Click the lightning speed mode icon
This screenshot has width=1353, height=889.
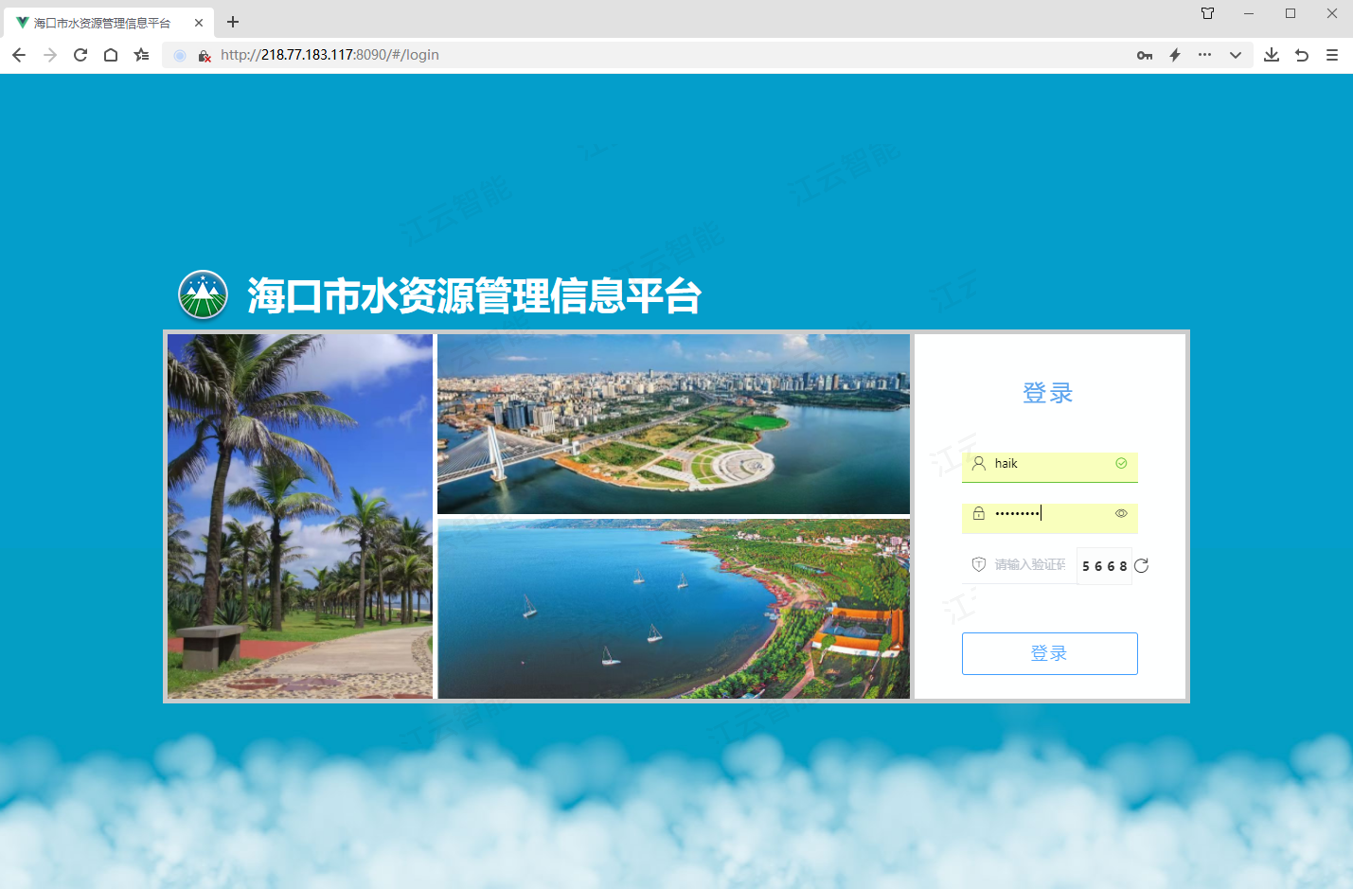pos(1175,55)
